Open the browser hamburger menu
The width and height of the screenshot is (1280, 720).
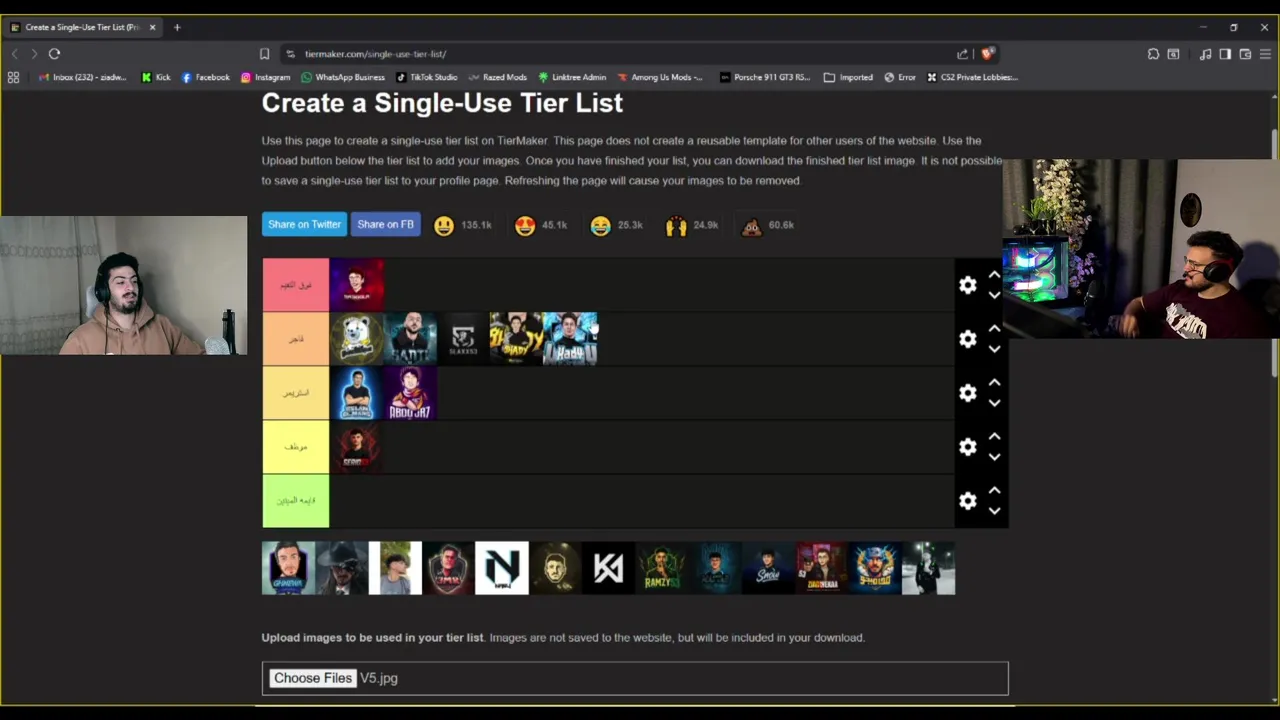pos(1266,54)
